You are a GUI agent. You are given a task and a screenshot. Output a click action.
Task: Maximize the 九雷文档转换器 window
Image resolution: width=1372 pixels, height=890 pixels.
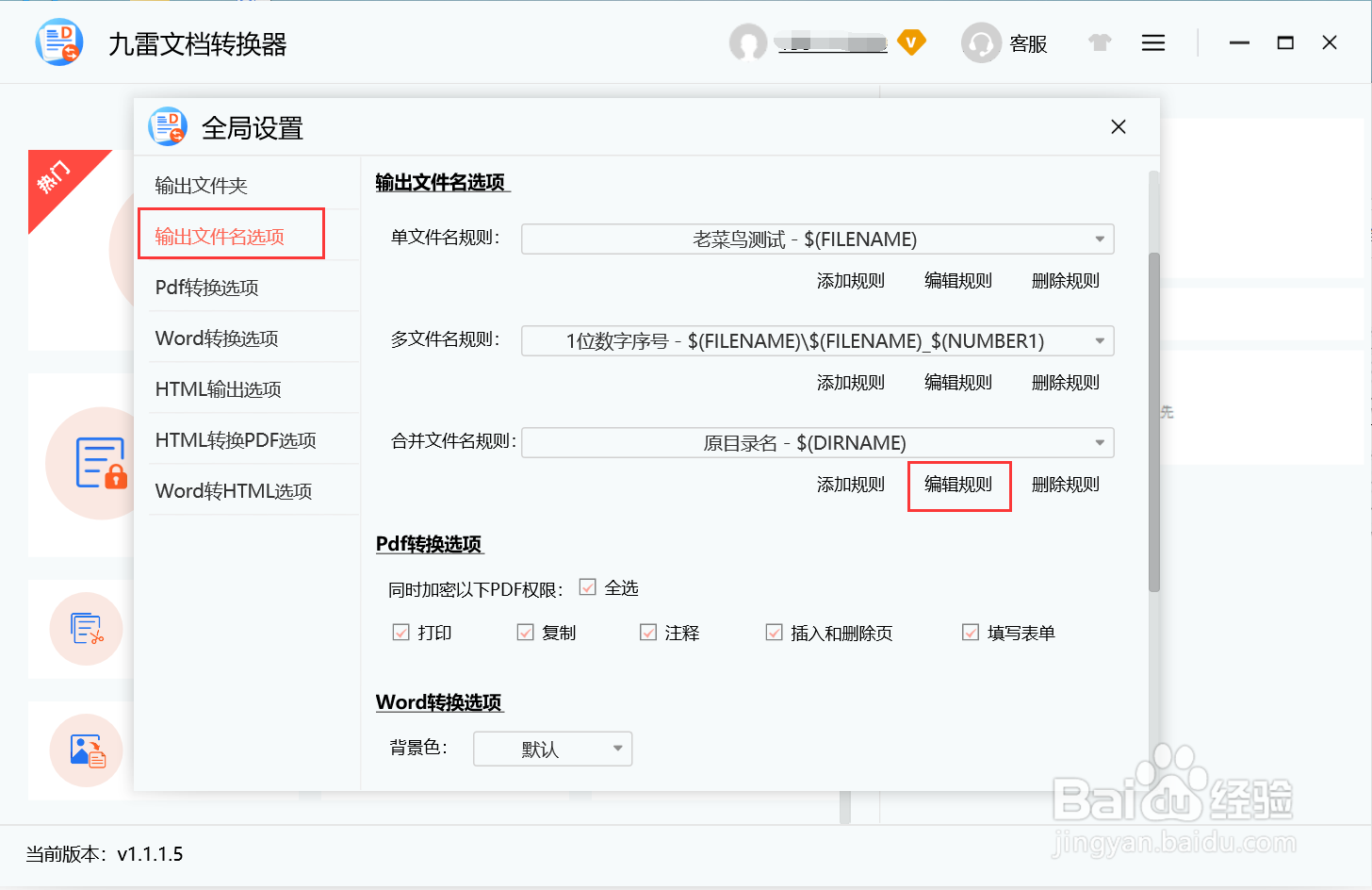click(1285, 42)
